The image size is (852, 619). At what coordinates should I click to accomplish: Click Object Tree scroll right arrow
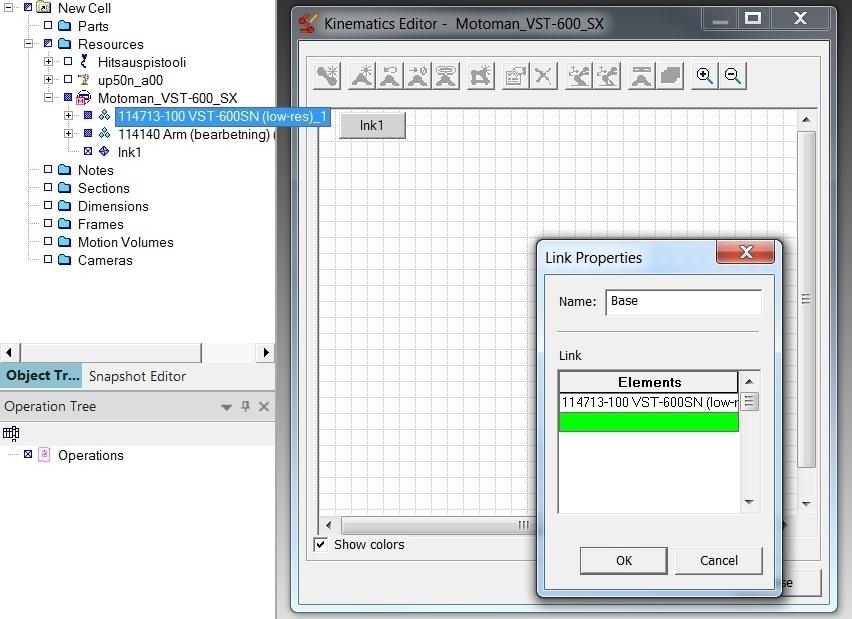266,352
